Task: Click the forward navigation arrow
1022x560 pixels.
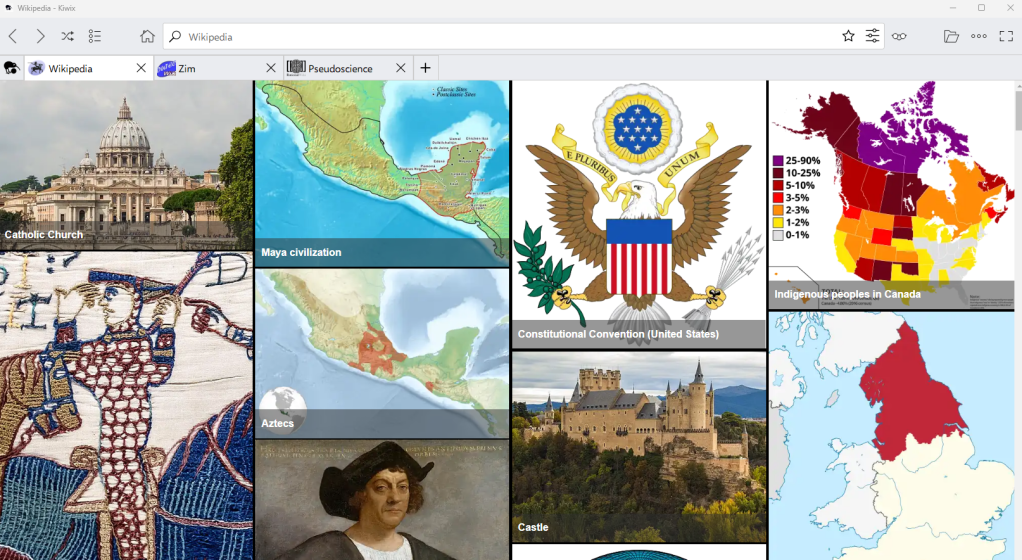Action: tap(40, 36)
